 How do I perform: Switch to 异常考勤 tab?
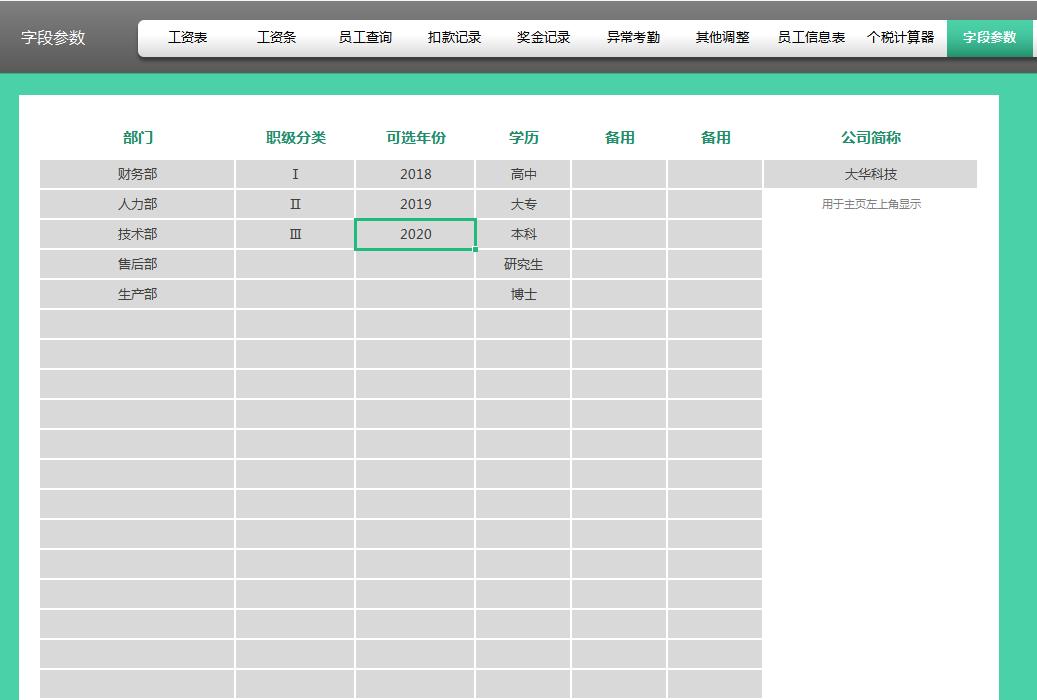pyautogui.click(x=632, y=37)
